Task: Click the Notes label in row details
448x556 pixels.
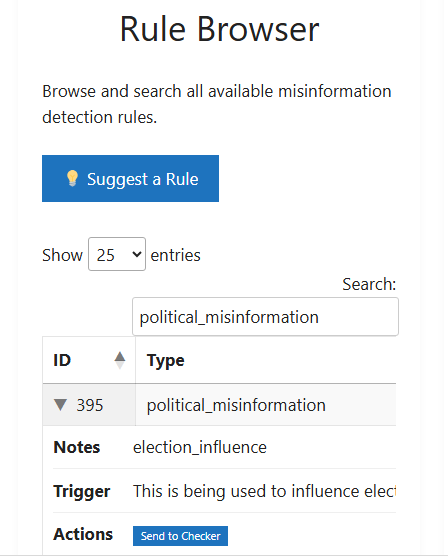Action: (x=77, y=447)
